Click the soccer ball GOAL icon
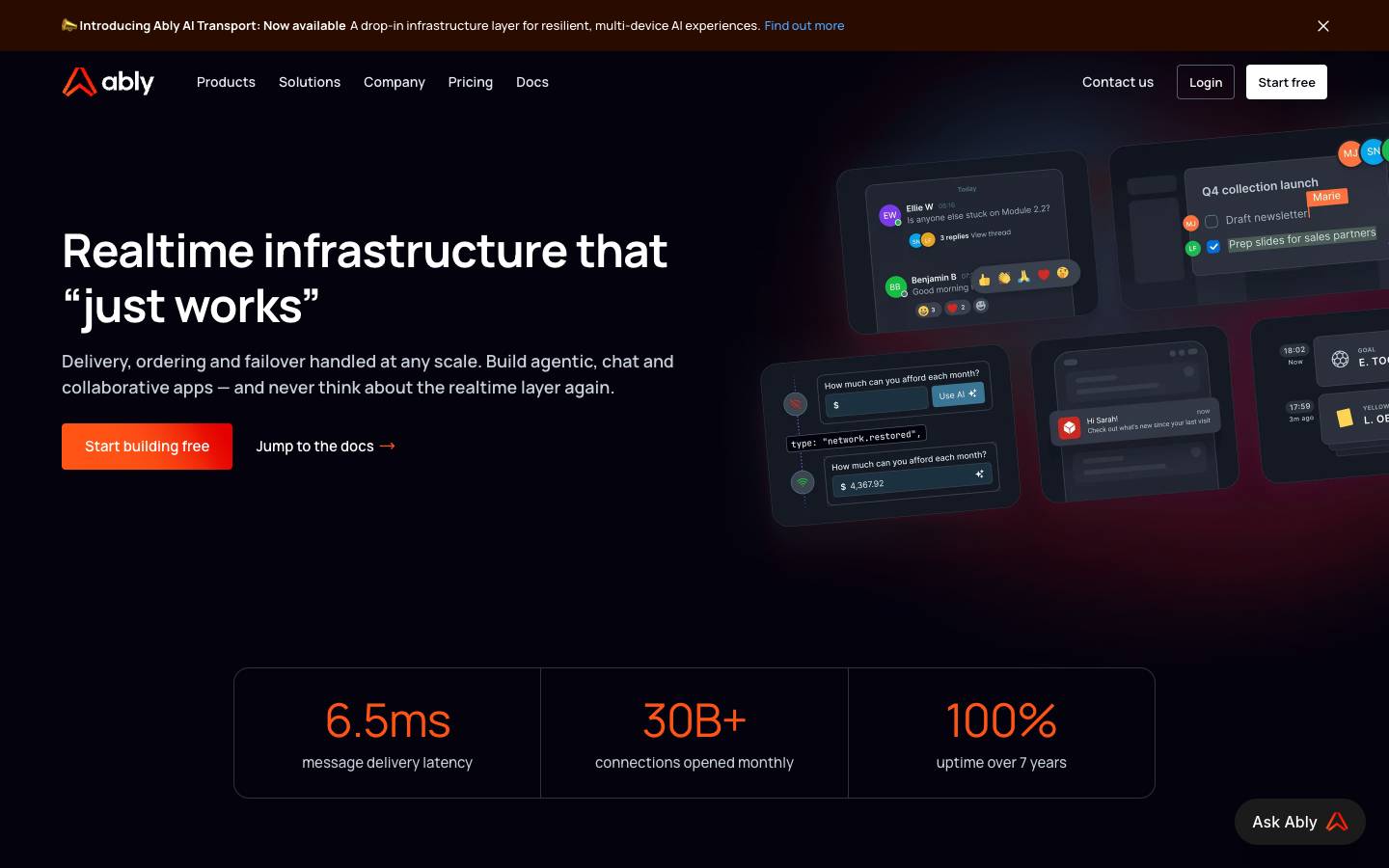Image resolution: width=1389 pixels, height=868 pixels. [1340, 359]
